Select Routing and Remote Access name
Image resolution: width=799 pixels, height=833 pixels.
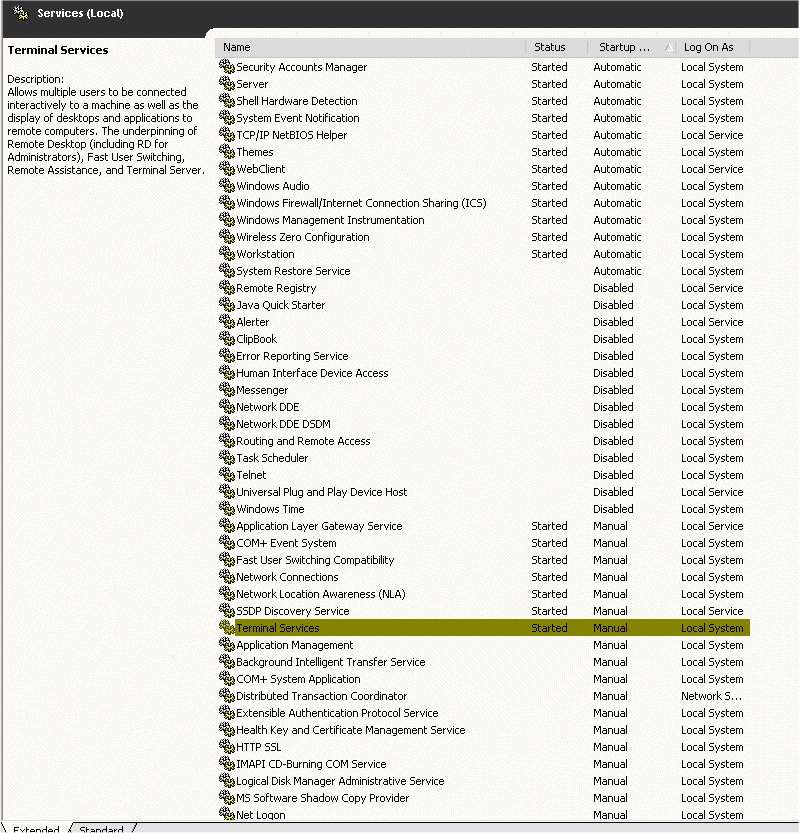tap(303, 441)
